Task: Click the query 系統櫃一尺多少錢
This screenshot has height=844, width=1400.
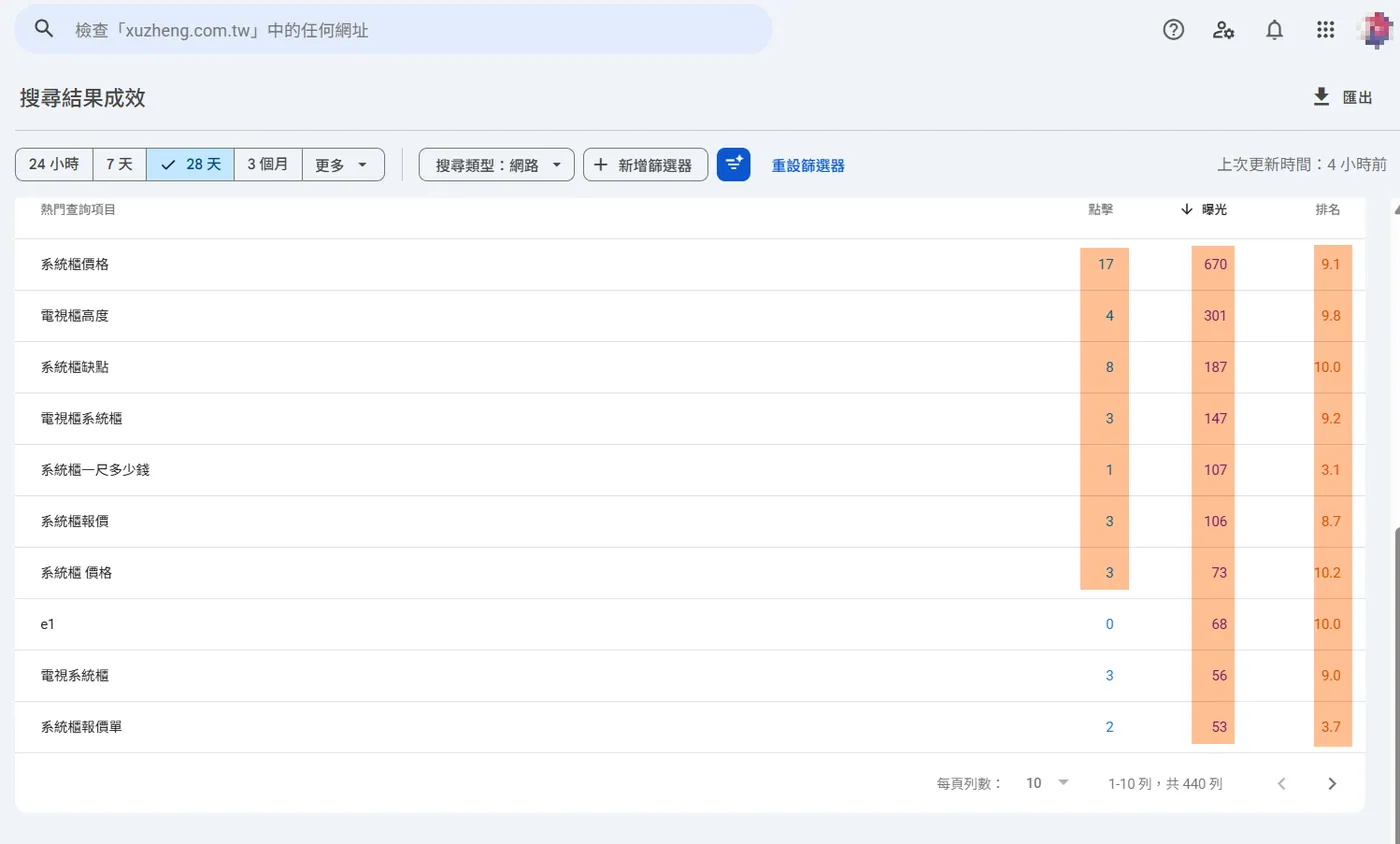Action: (95, 471)
